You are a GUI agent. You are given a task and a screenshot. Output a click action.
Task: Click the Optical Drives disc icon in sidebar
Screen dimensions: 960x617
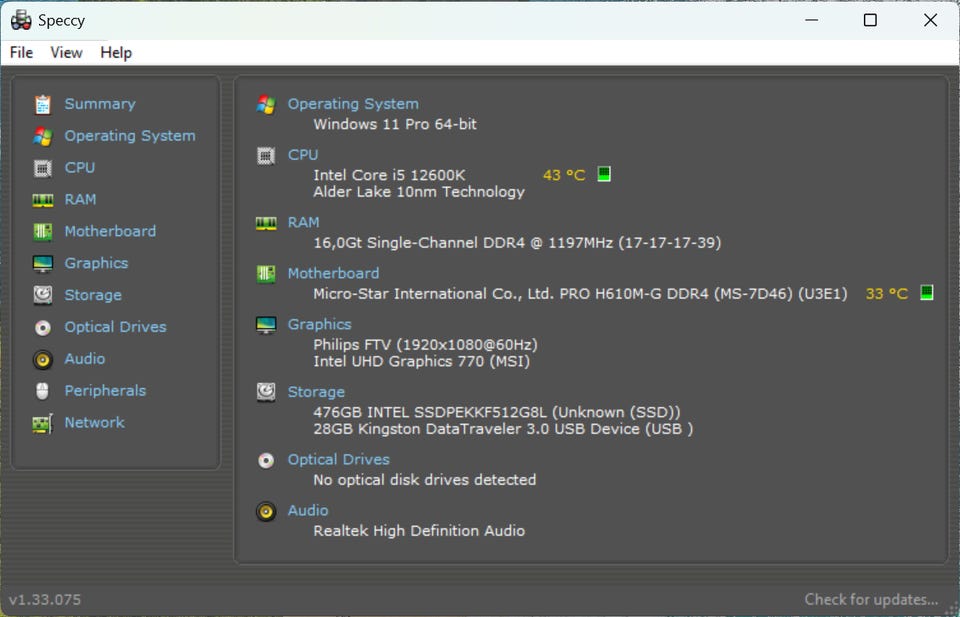click(42, 327)
